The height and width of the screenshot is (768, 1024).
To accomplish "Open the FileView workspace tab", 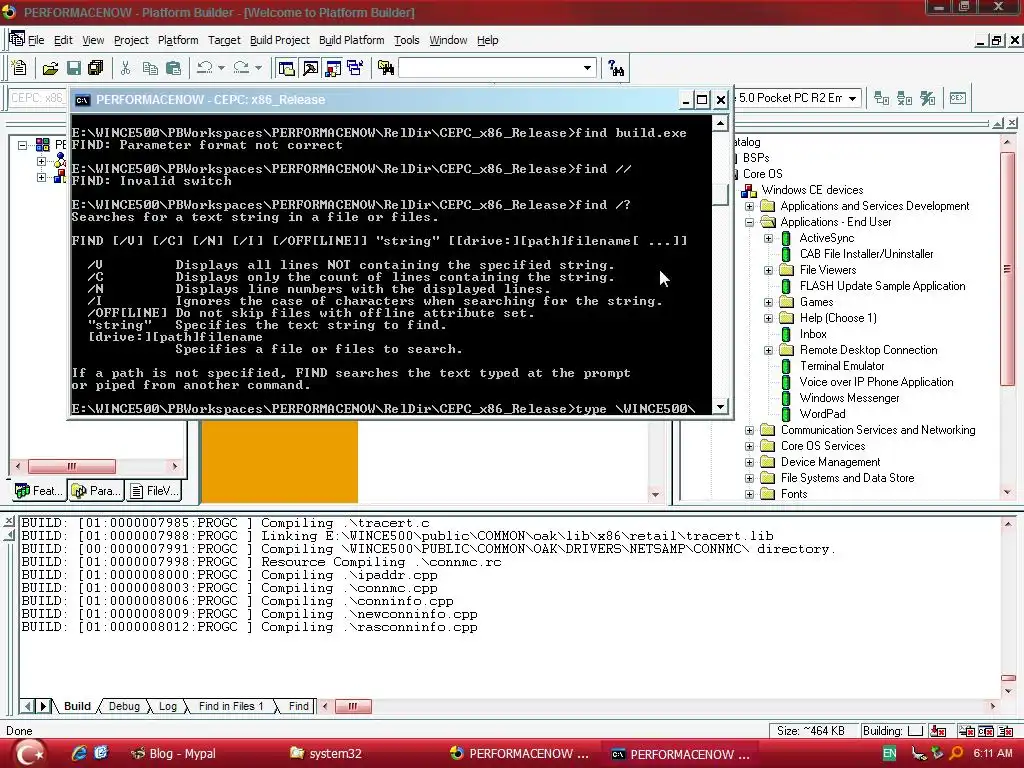I will coord(154,490).
